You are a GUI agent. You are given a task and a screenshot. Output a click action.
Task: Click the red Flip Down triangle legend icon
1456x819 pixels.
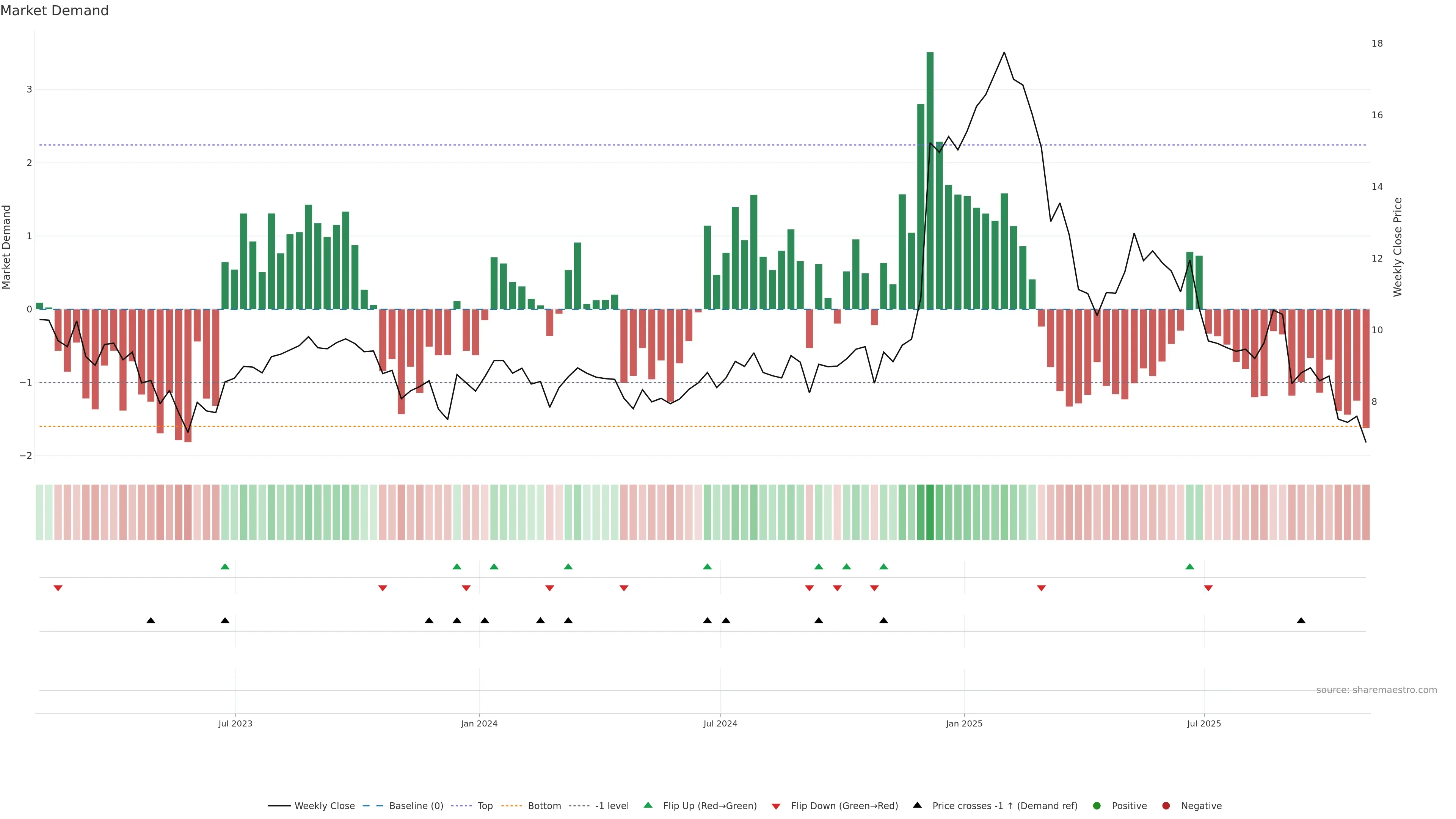click(776, 806)
